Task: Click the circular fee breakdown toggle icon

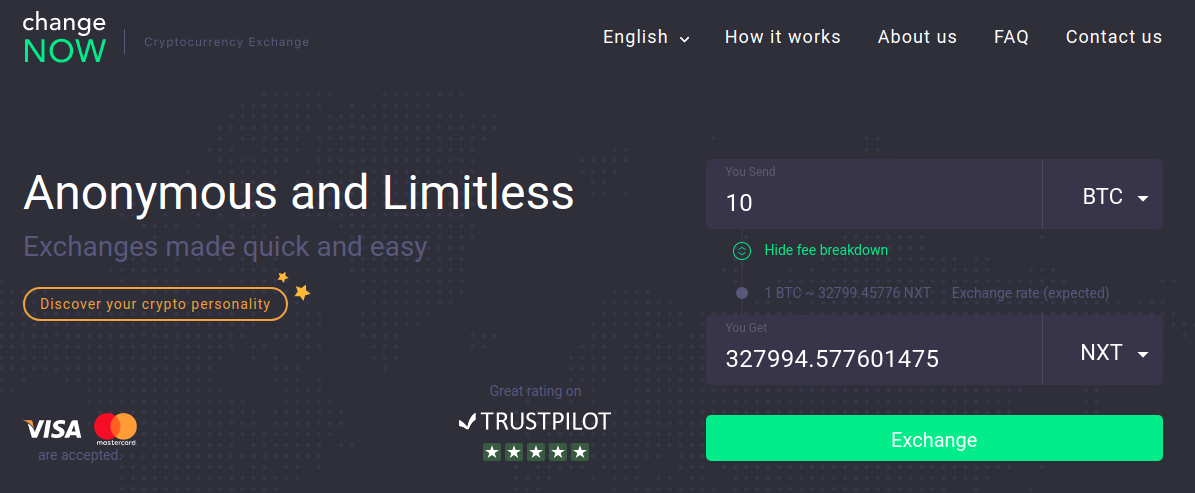Action: [x=742, y=251]
